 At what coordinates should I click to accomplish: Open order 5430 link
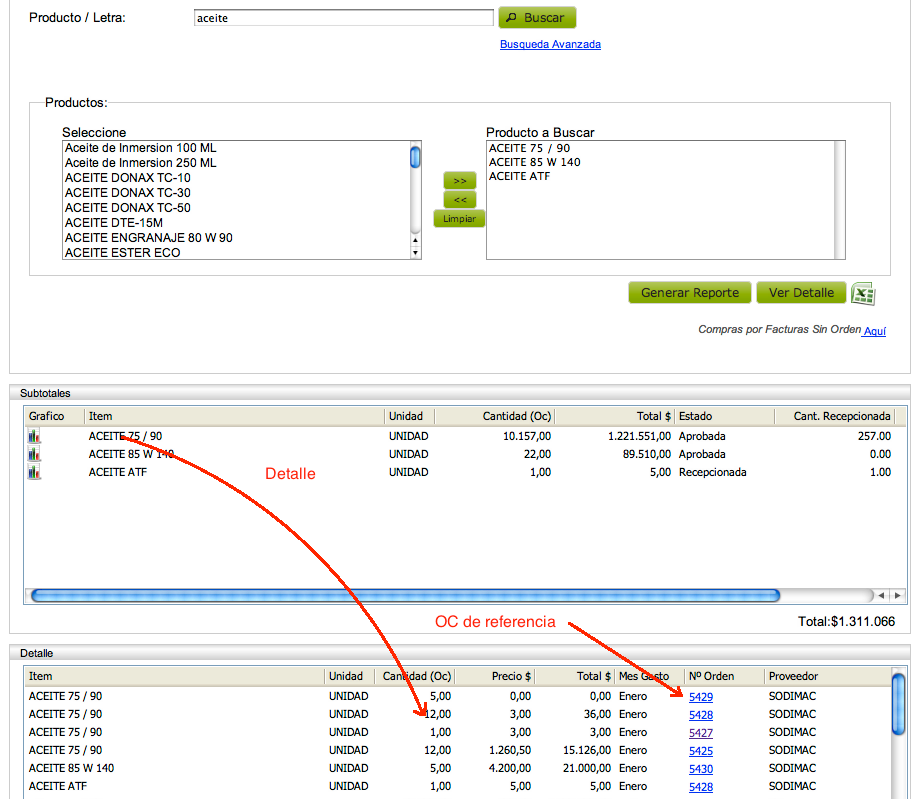pos(701,769)
